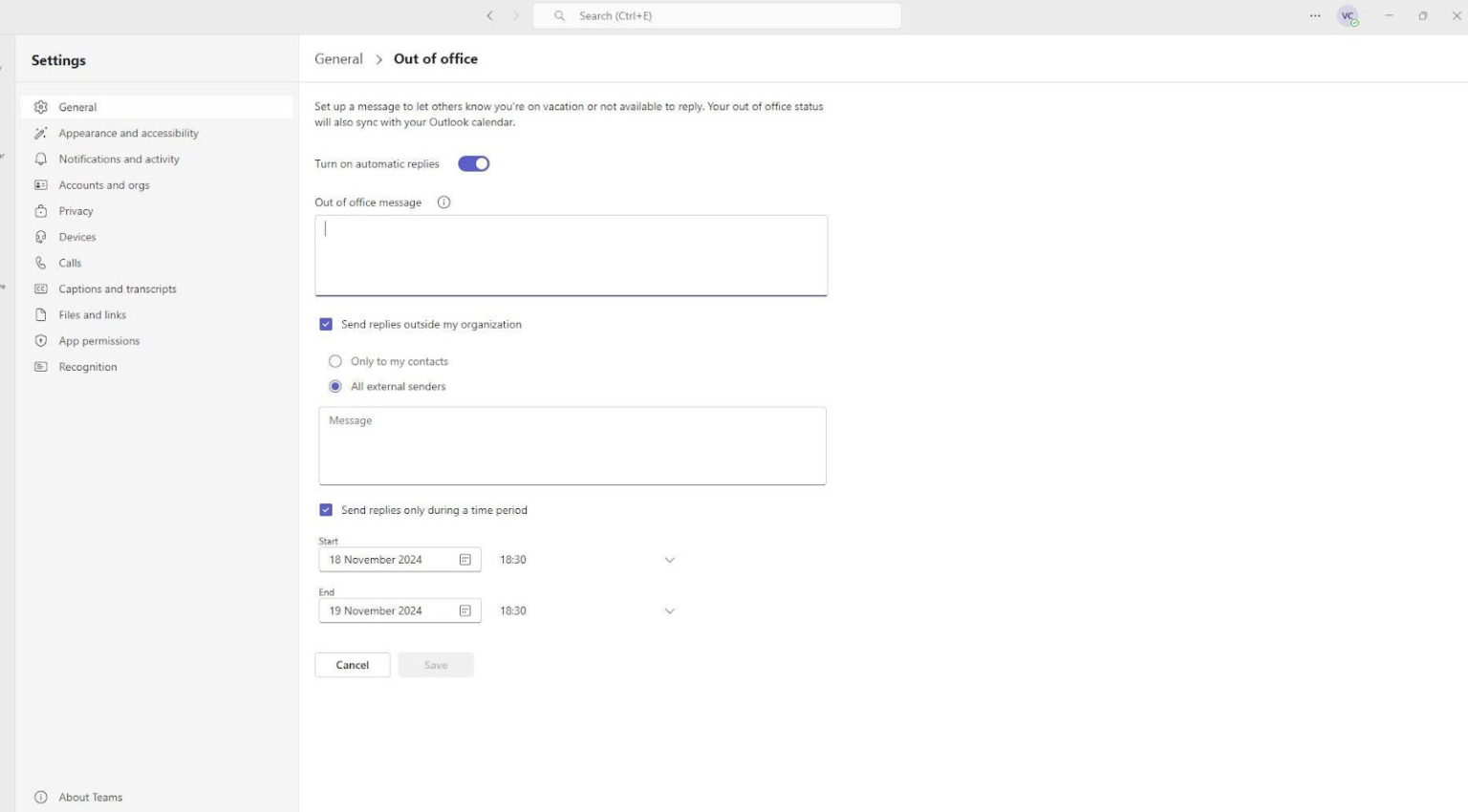Click the About Teams info icon

39,797
